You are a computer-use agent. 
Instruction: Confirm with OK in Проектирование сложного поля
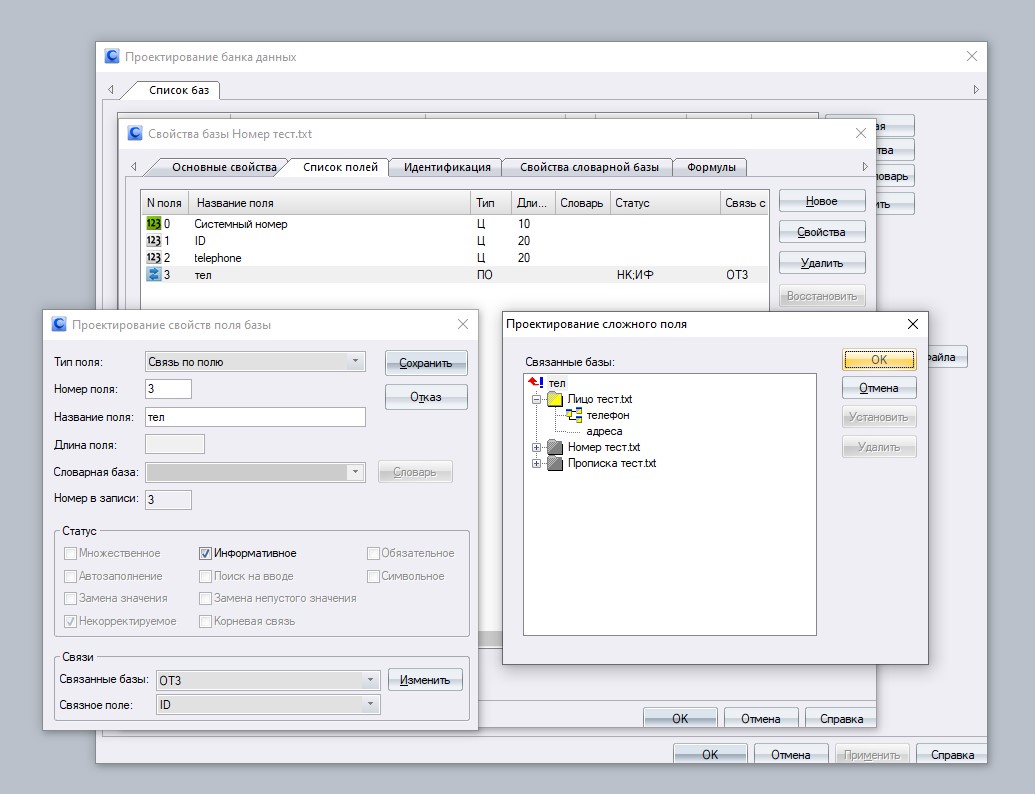[x=879, y=359]
